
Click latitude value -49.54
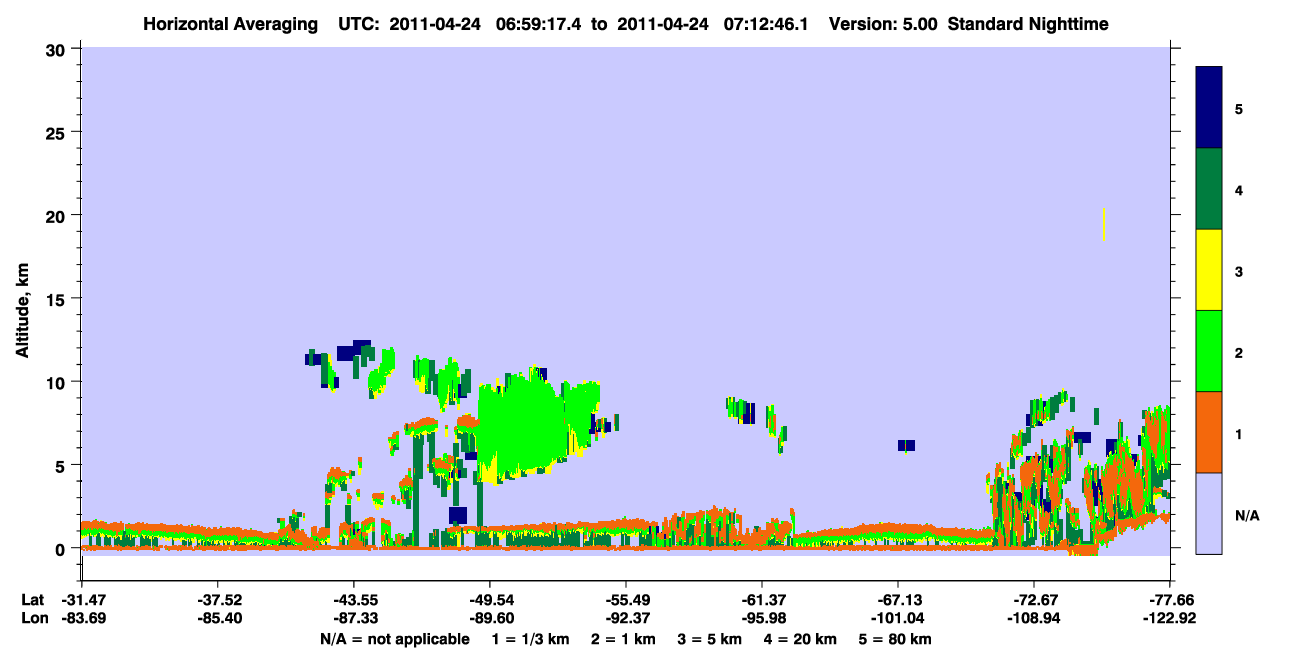(x=489, y=600)
